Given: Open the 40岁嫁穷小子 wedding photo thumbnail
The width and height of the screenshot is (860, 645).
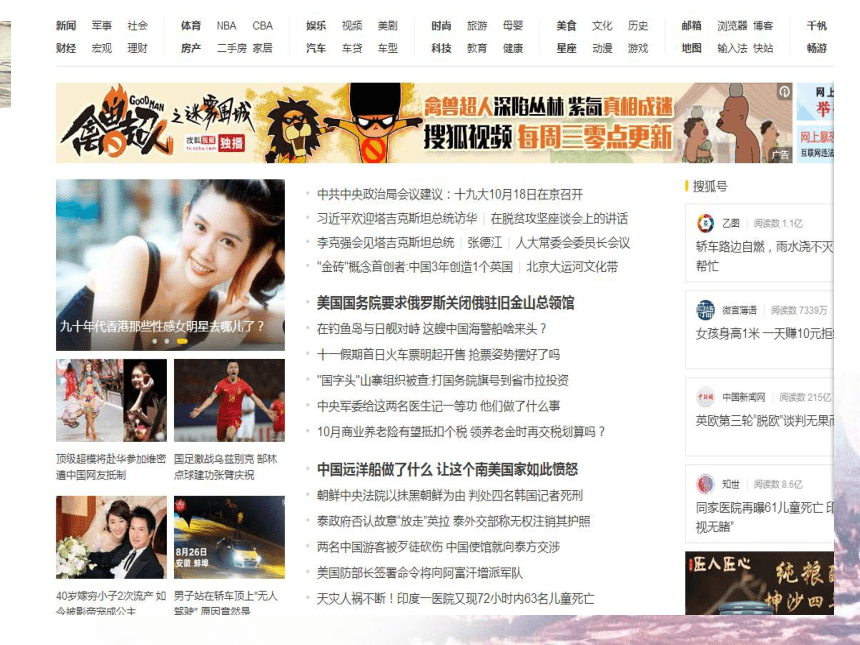Looking at the screenshot, I should coord(111,538).
